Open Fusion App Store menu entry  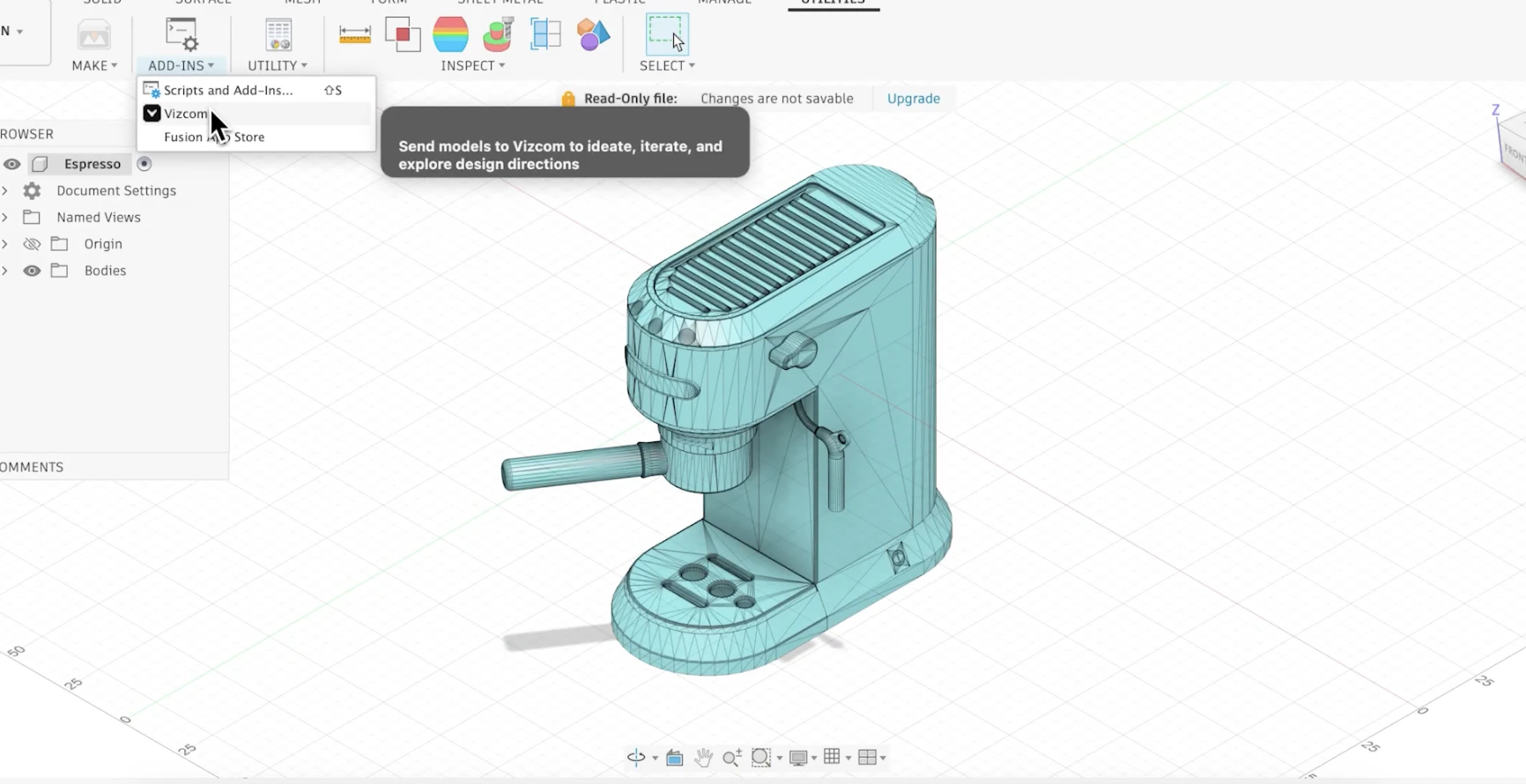pos(256,137)
